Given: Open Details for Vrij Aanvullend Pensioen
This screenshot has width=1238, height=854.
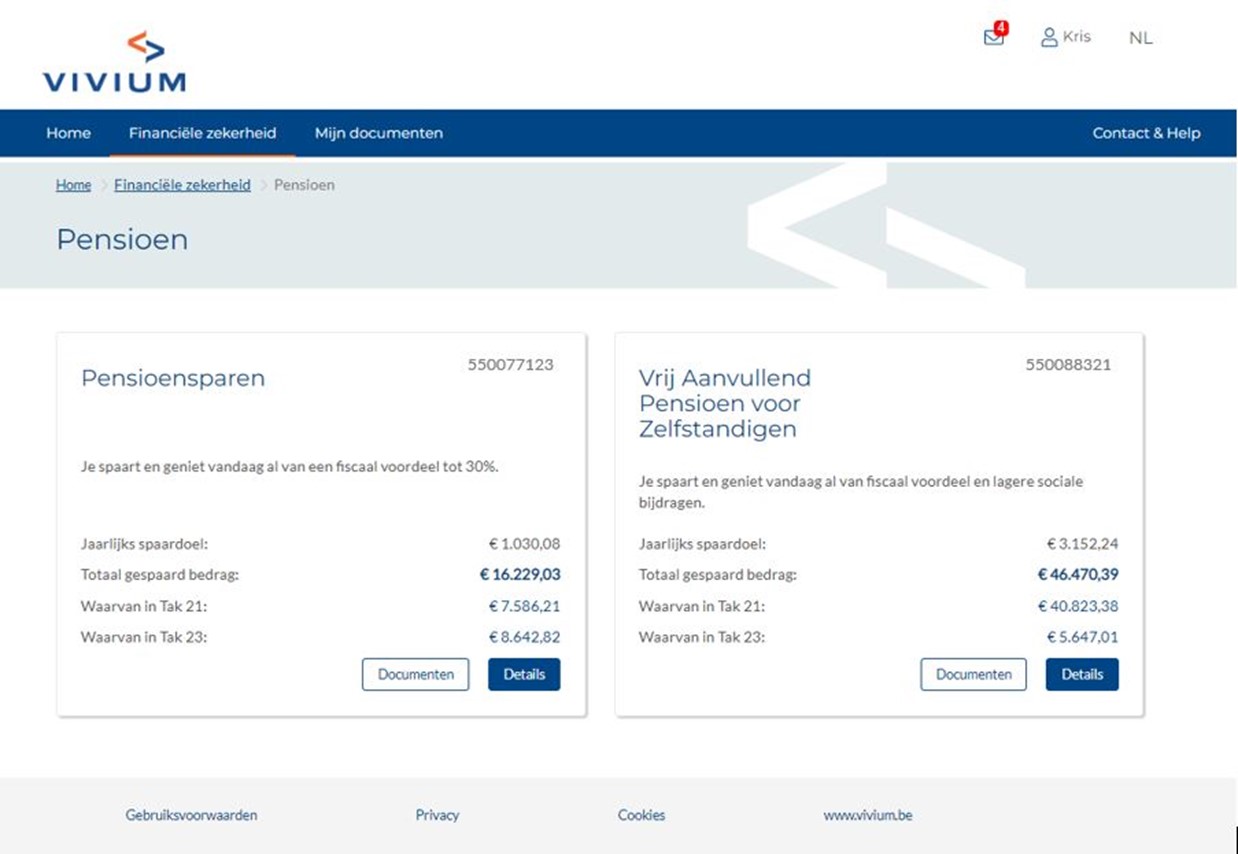Looking at the screenshot, I should click(x=1082, y=674).
